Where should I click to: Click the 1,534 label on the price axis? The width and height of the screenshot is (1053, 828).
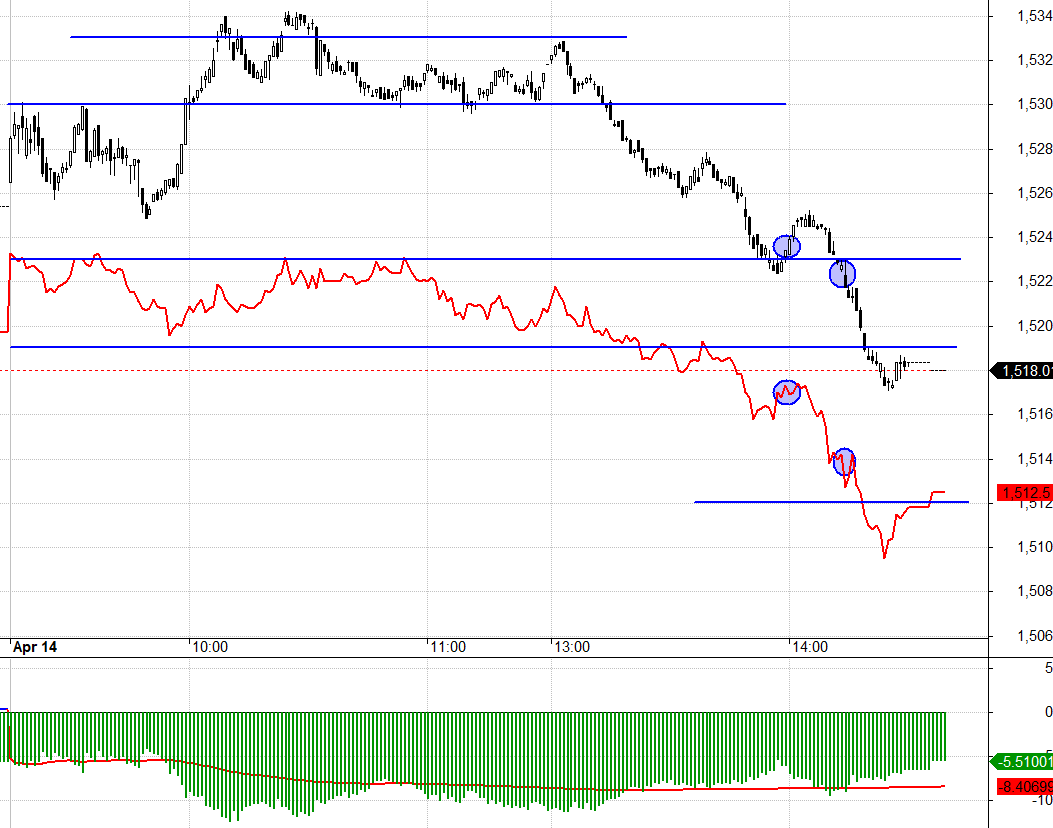[x=1032, y=16]
